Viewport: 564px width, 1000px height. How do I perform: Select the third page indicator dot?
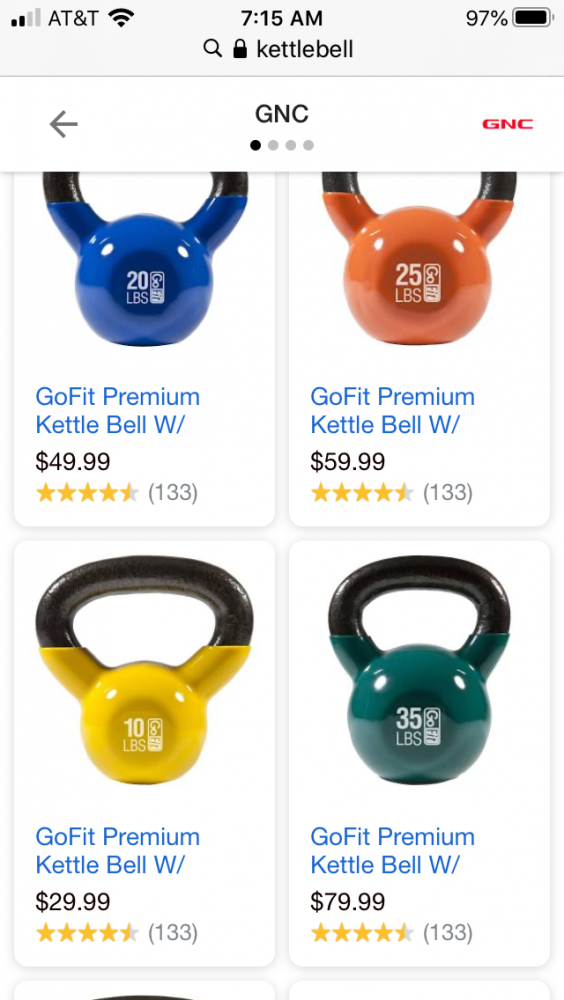(x=290, y=145)
